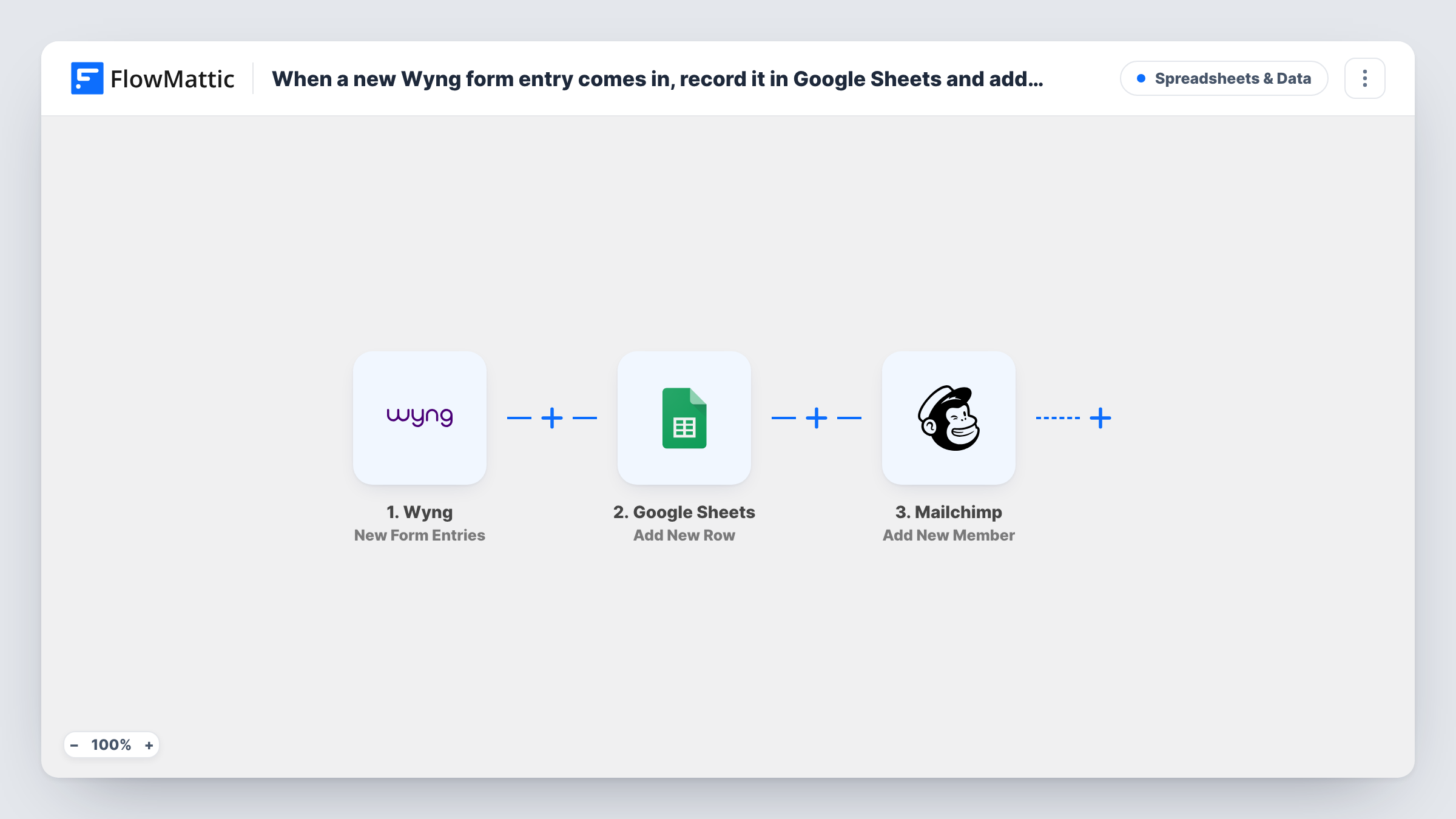Select the '3. Mailchimp' step label
1456x819 pixels.
pos(949,512)
